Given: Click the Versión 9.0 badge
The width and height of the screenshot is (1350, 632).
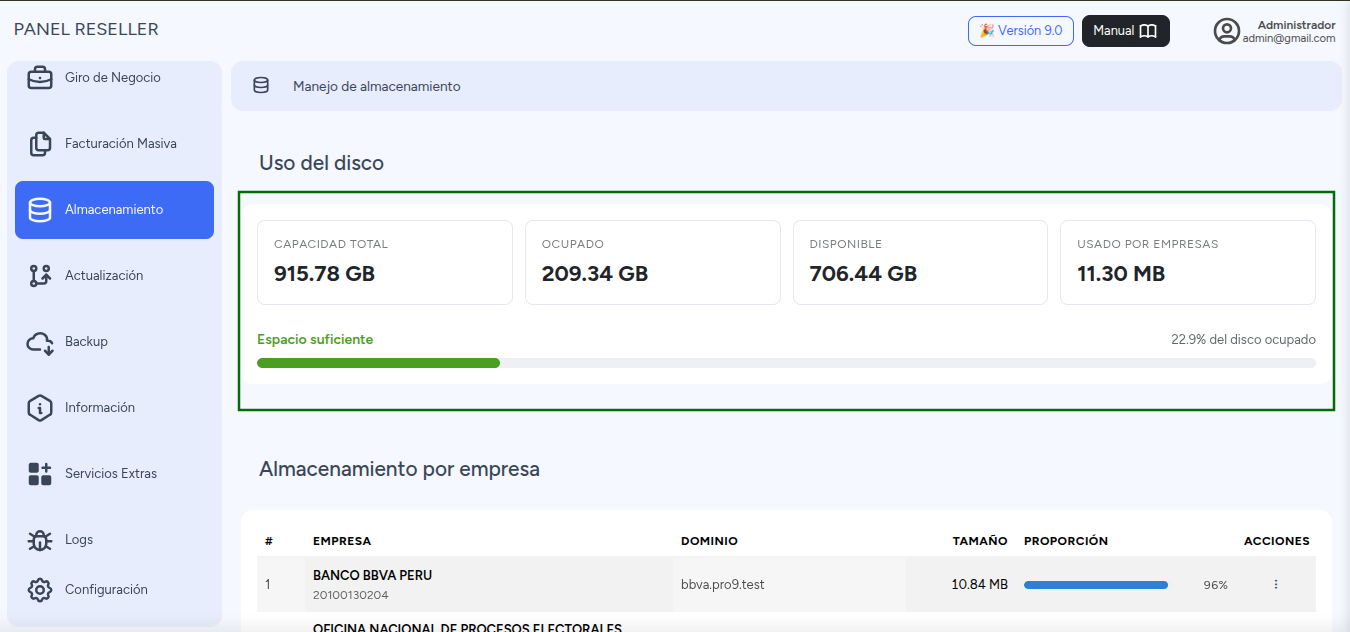Looking at the screenshot, I should pyautogui.click(x=1021, y=31).
